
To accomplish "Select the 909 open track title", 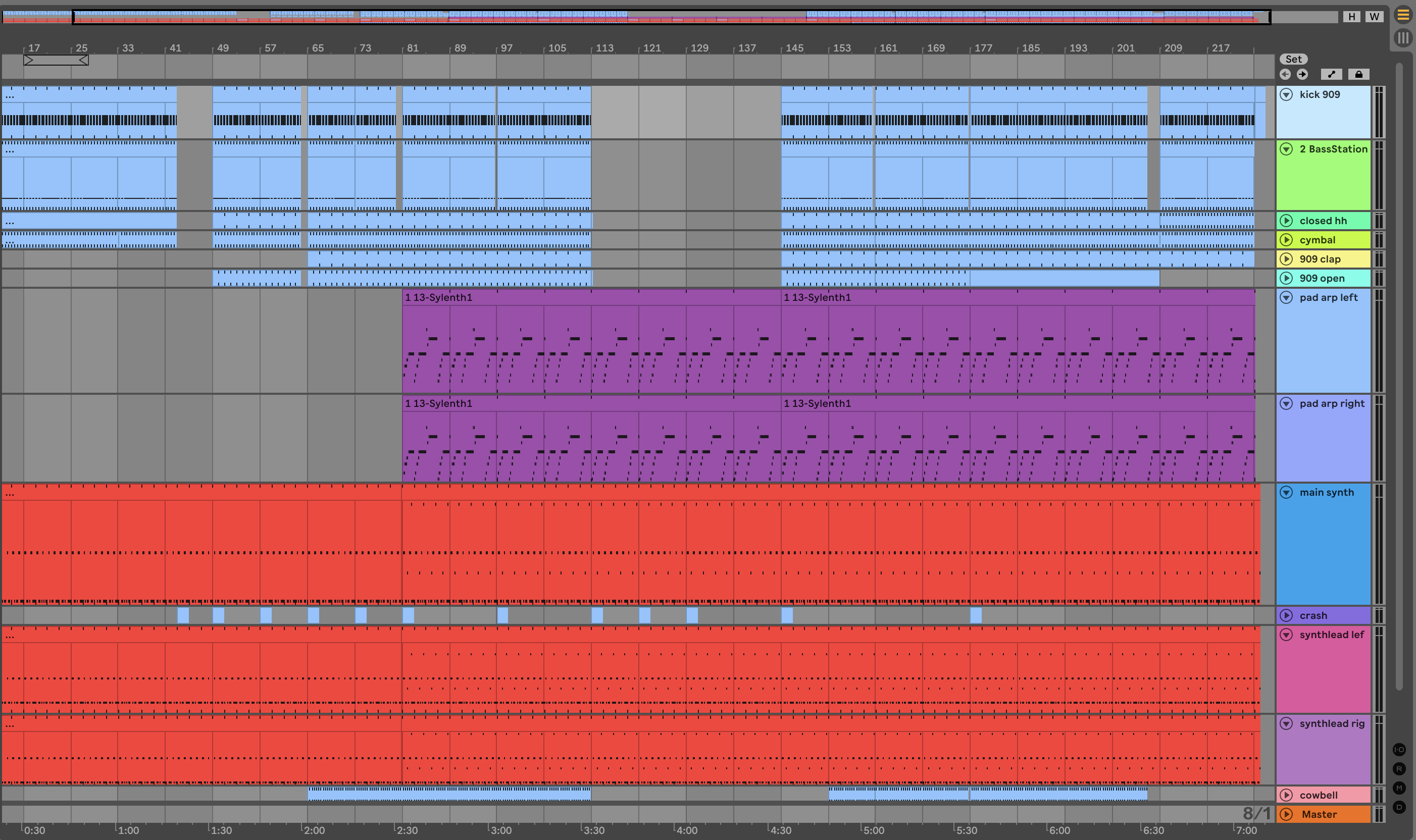I will coord(1322,279).
